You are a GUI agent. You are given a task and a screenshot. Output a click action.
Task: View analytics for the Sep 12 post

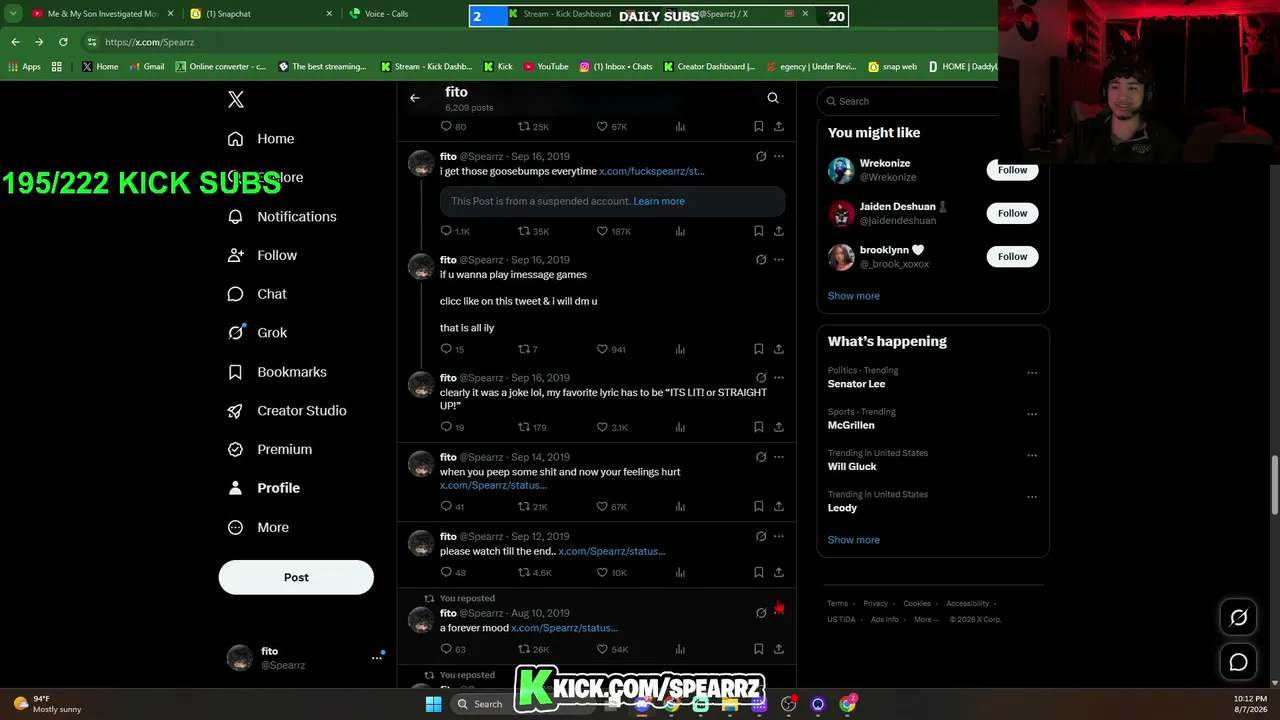680,573
